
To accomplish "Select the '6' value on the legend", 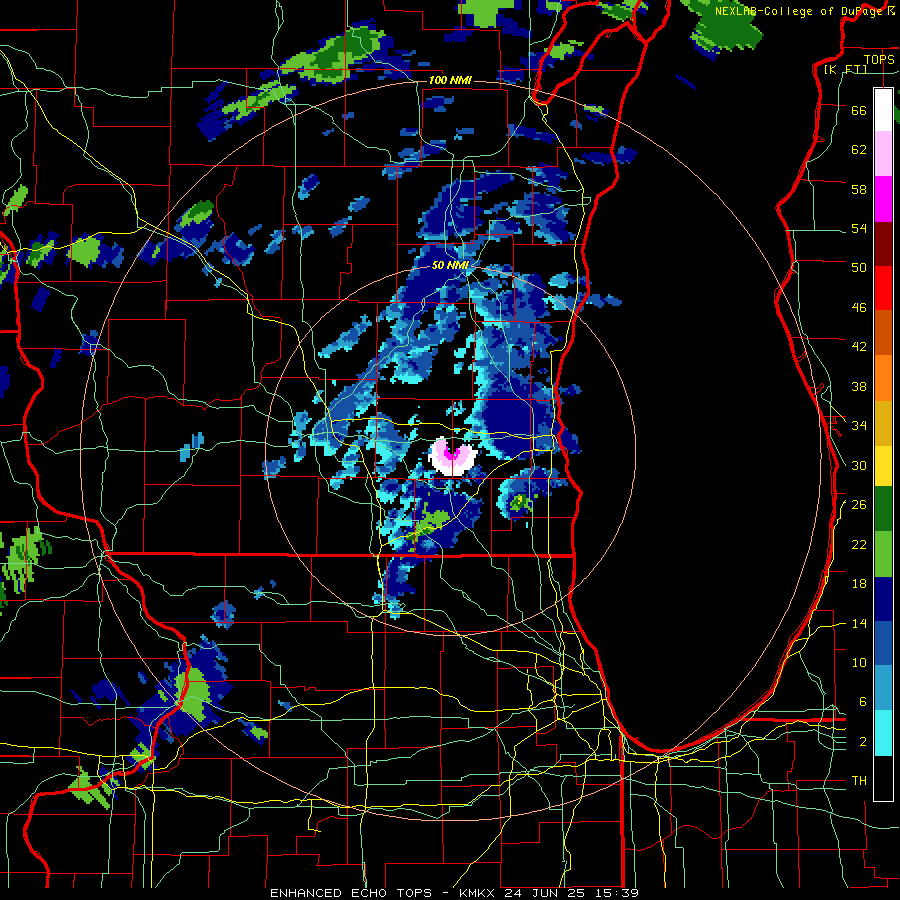I will (x=863, y=702).
